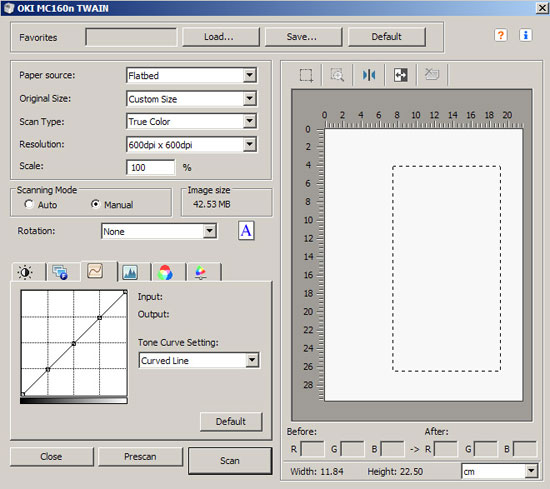
Task: Click the Load... favorites button
Action: point(221,37)
